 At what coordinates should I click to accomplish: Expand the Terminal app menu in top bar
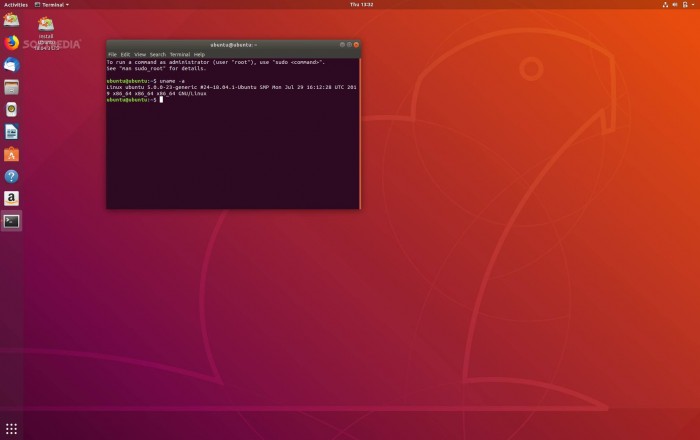(x=52, y=5)
